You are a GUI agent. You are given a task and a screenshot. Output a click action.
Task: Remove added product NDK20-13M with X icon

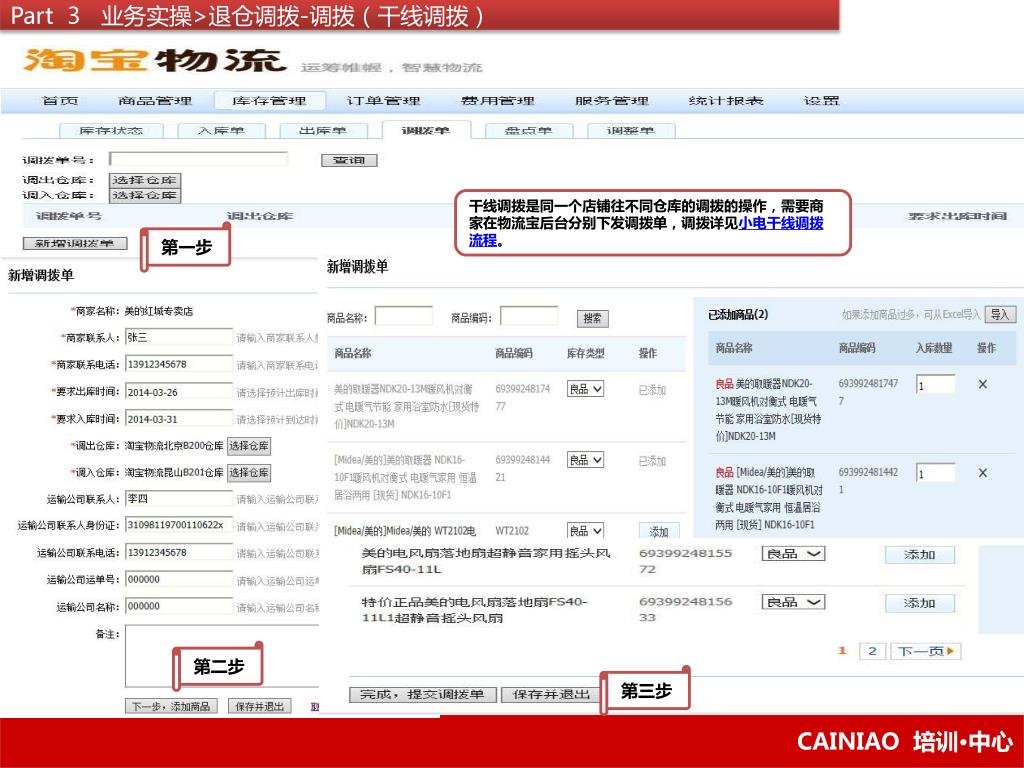pos(982,385)
